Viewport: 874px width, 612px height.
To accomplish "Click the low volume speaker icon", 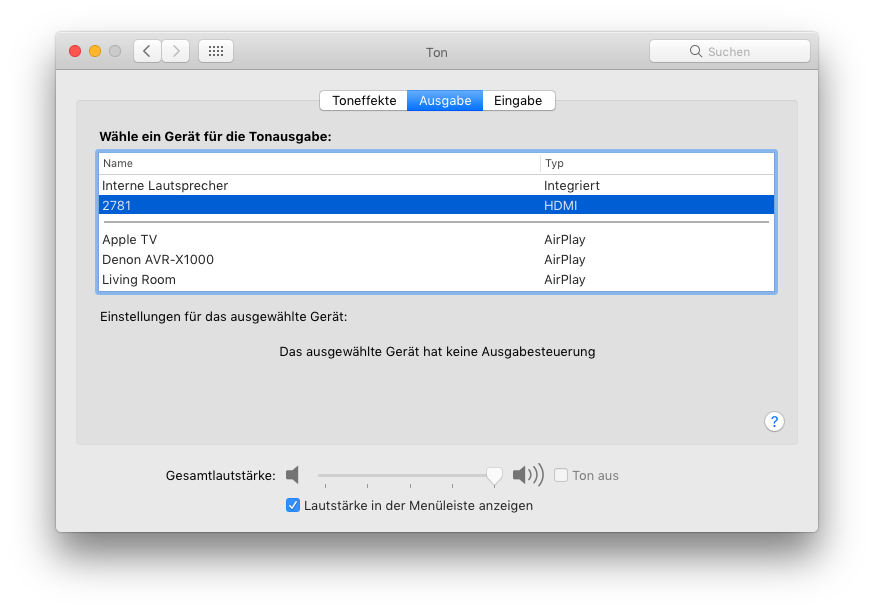I will 293,475.
